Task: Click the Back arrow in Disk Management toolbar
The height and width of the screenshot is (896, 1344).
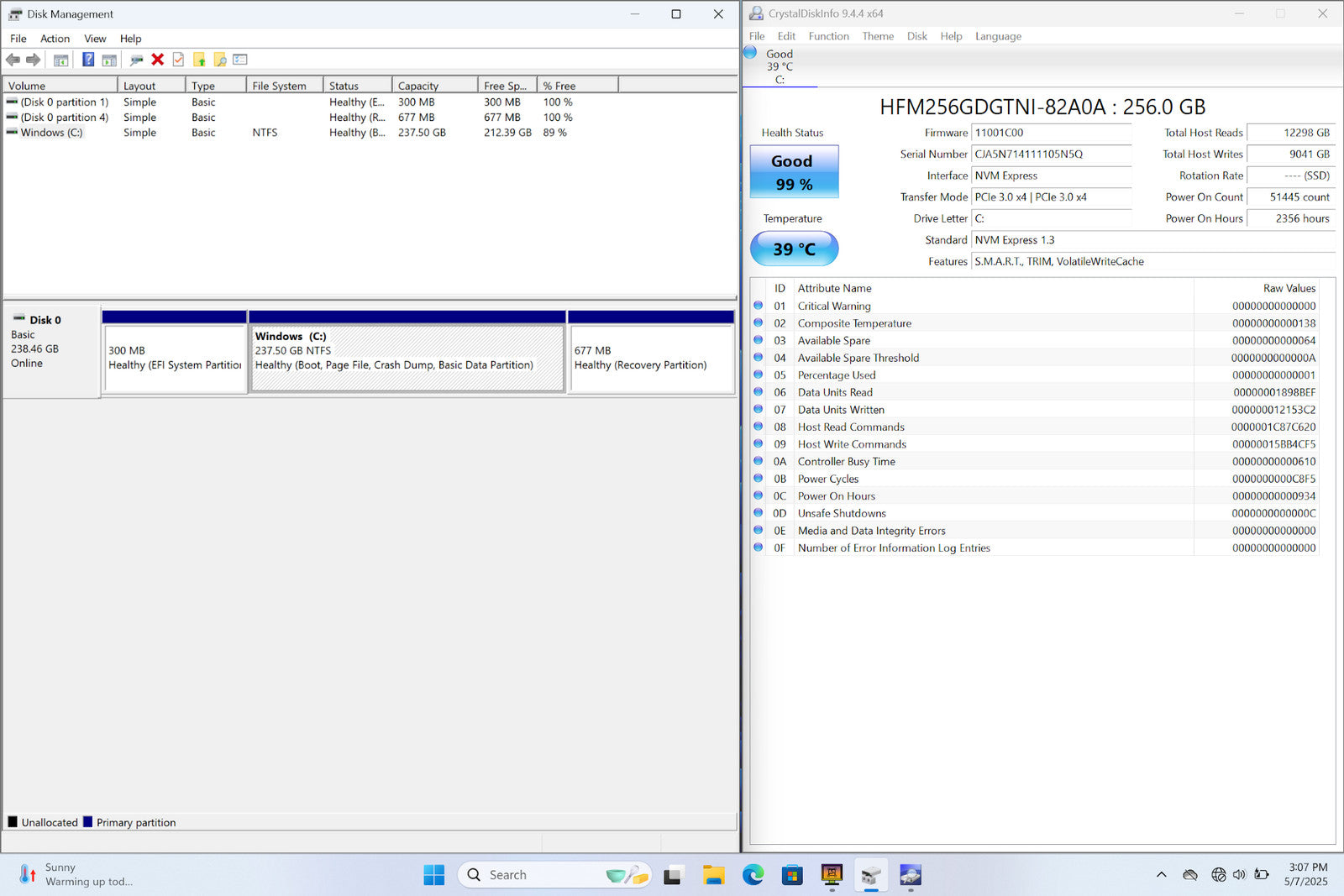Action: click(x=13, y=60)
